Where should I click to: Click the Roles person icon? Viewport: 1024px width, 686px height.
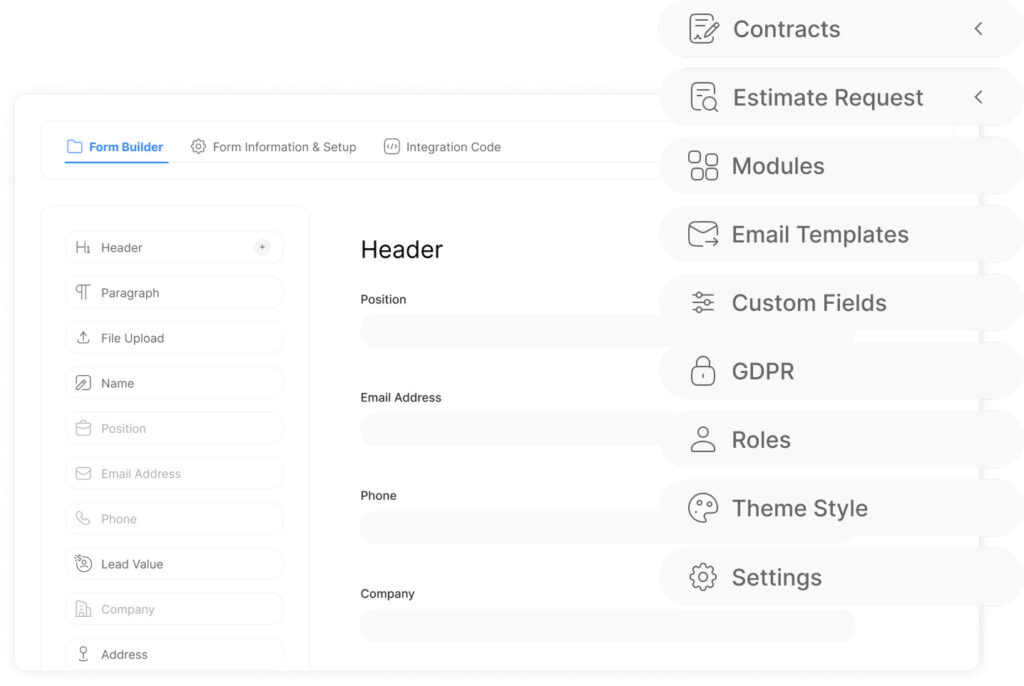pyautogui.click(x=704, y=440)
